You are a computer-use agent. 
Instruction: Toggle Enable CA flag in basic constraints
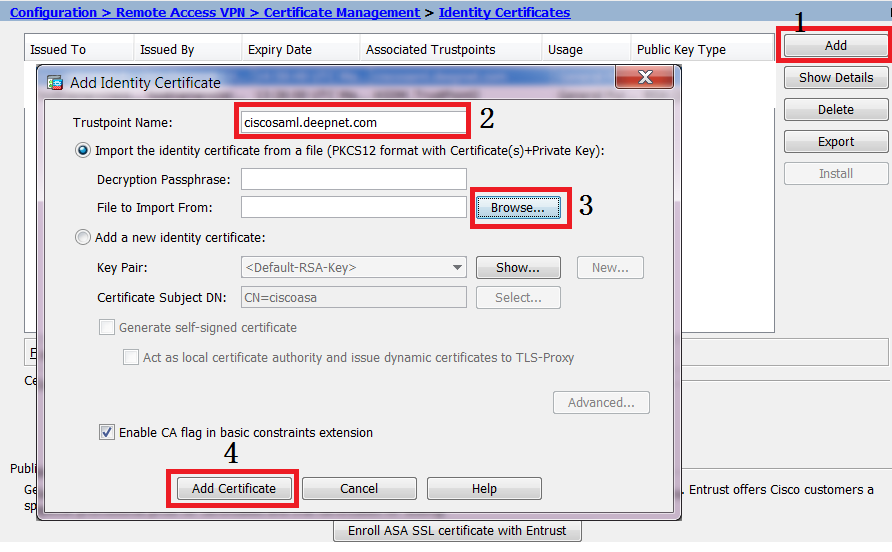(x=107, y=432)
